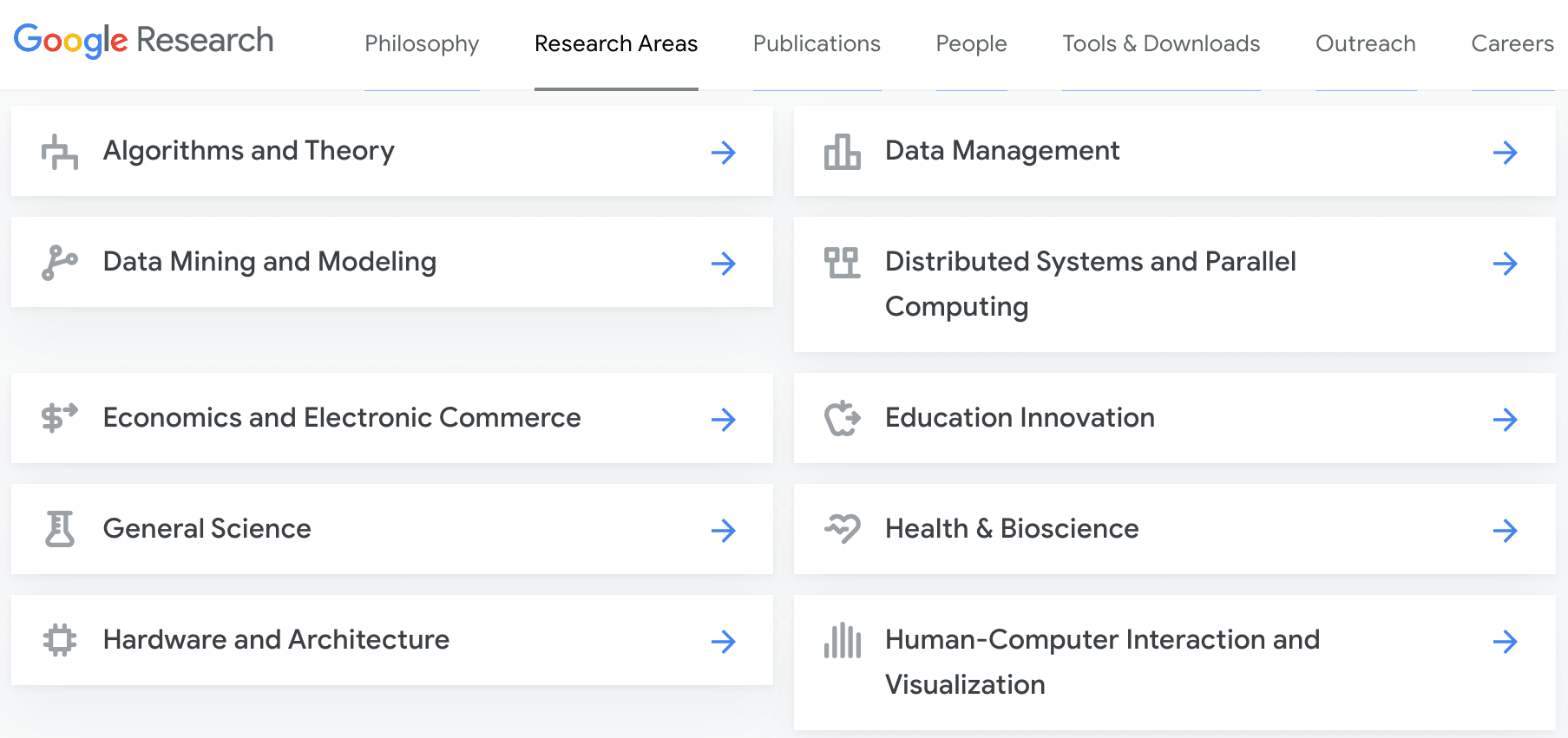The height and width of the screenshot is (738, 1568).
Task: Open the Google Research logo home link
Action: click(143, 40)
